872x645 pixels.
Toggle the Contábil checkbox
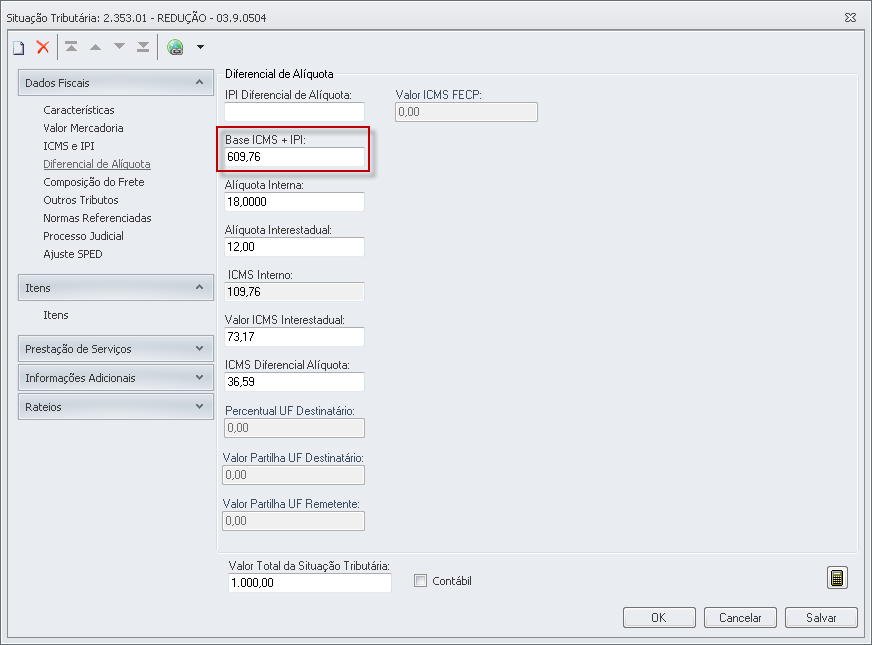(x=420, y=581)
